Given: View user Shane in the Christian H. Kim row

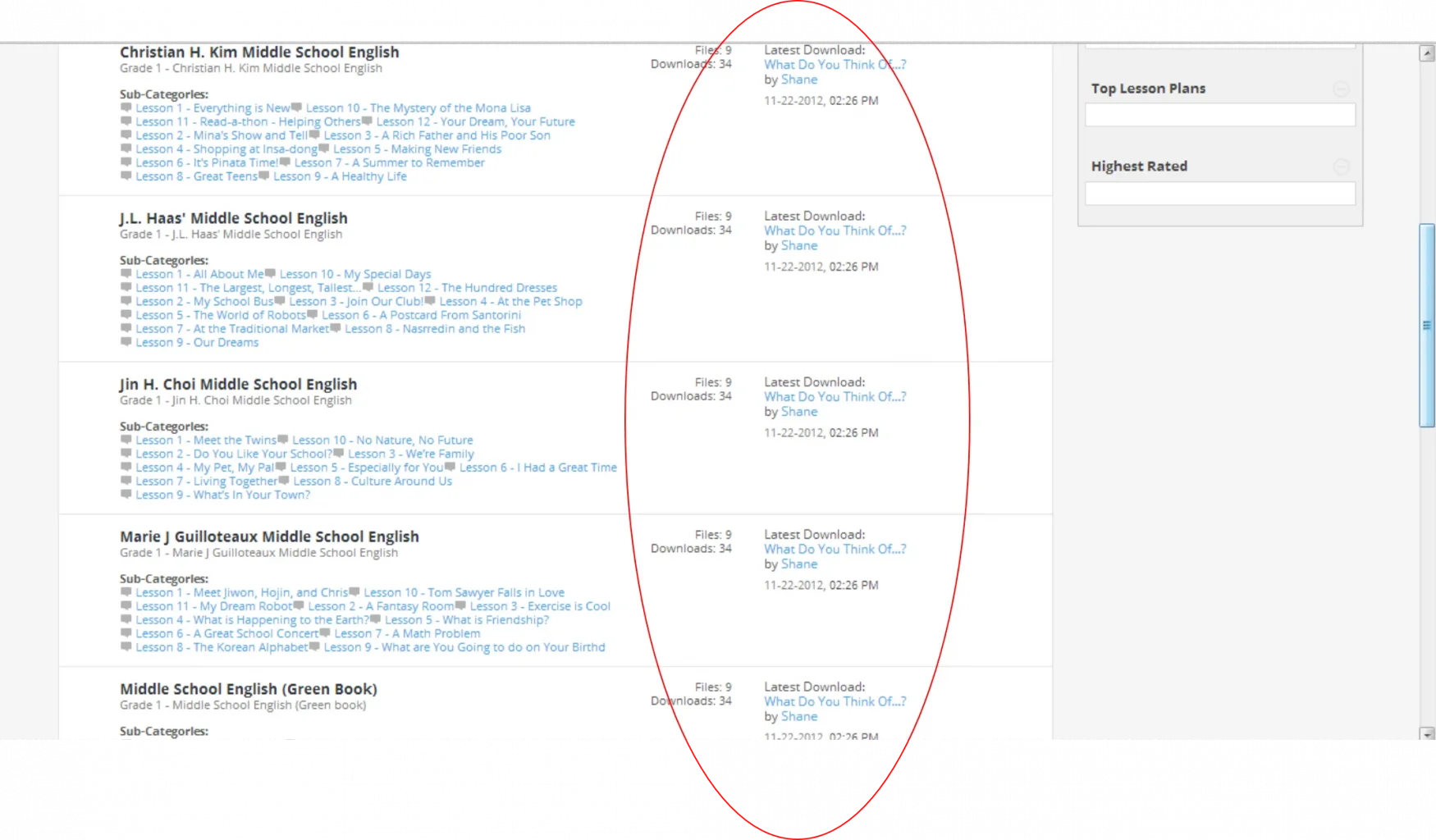Looking at the screenshot, I should [x=798, y=80].
